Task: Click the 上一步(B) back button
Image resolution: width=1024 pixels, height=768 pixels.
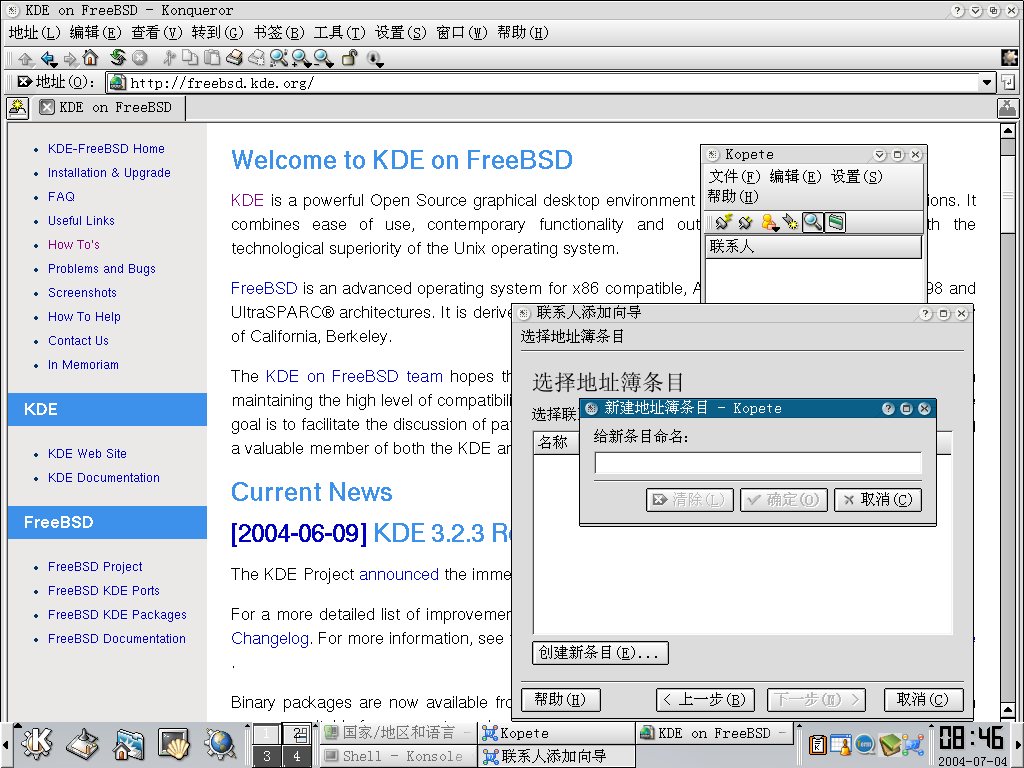Action: point(705,699)
